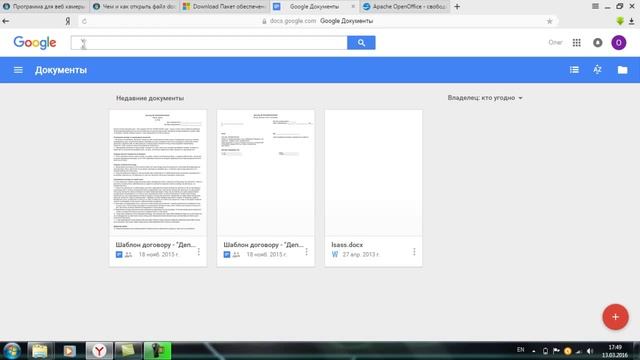Screen dimensions: 640x360
Task: Click the Документы header title
Action: tap(61, 70)
